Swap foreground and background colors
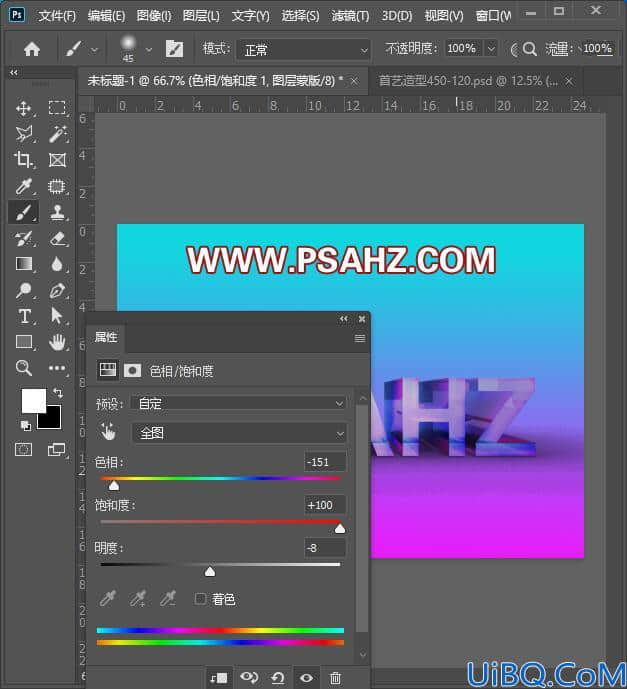This screenshot has height=689, width=627. [x=58, y=392]
